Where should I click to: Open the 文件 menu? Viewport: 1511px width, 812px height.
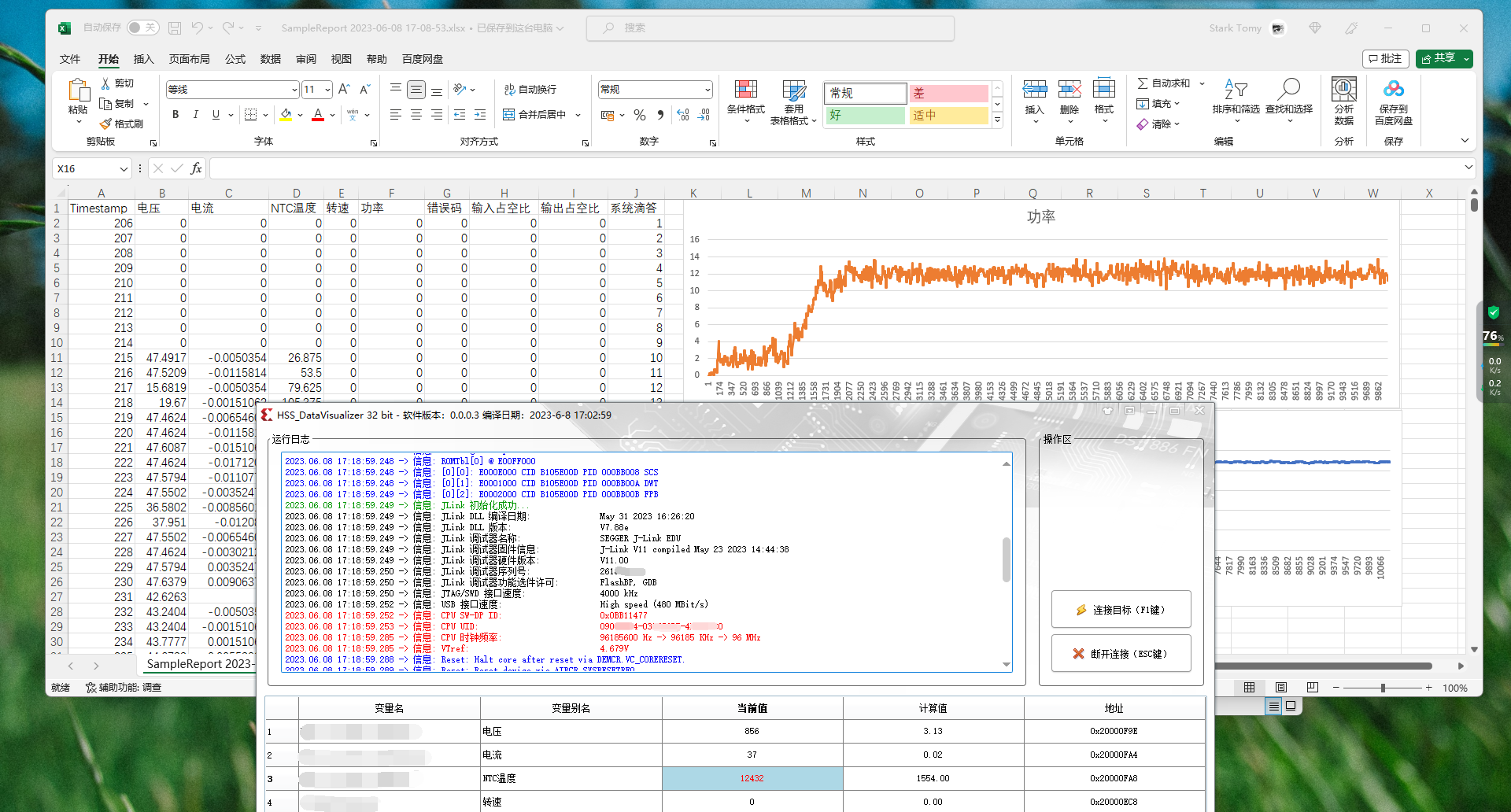coord(70,59)
